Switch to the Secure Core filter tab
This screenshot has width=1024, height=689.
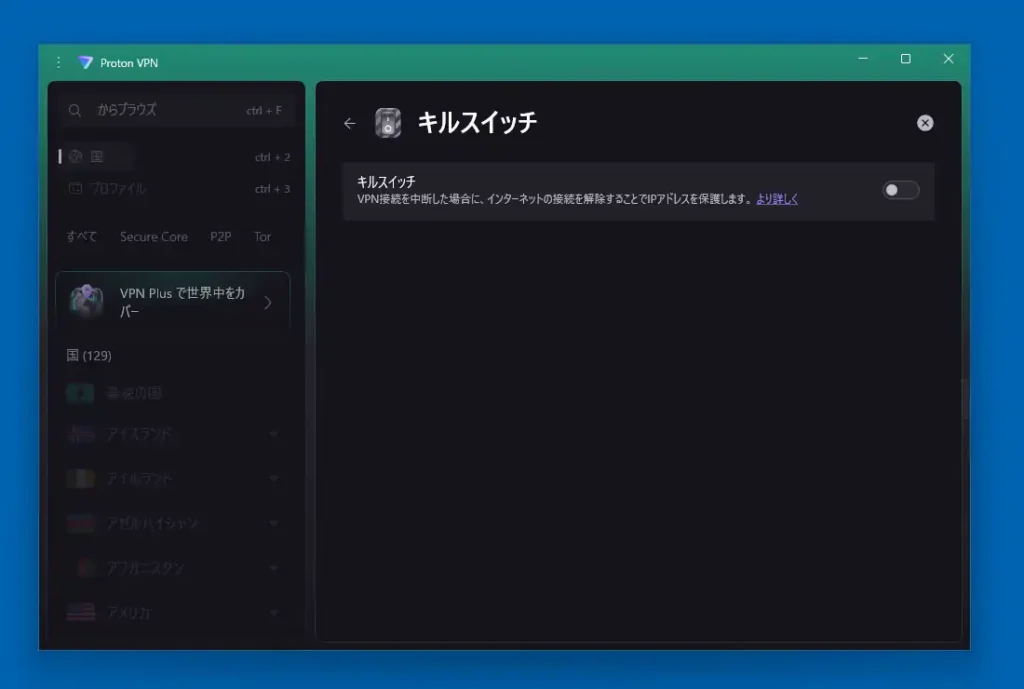[x=153, y=237]
